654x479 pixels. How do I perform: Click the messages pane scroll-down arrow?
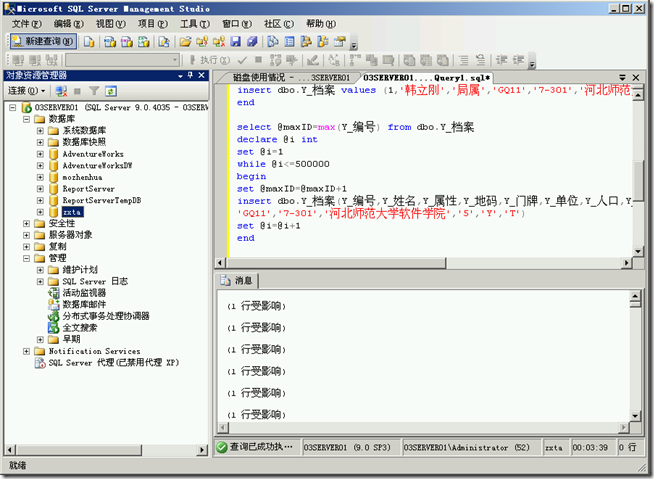(635, 416)
